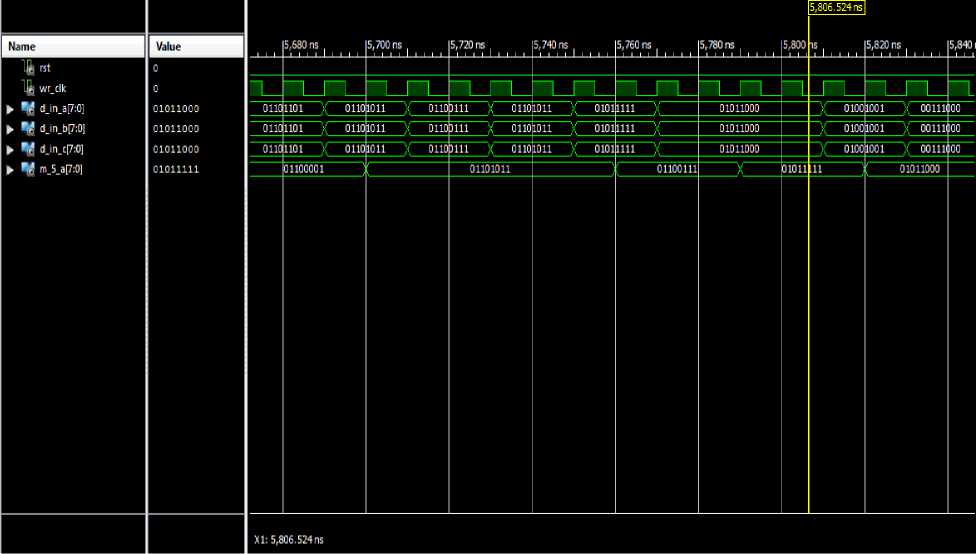Click the 5,820 ns ruler mark
976x554 pixels.
pos(883,45)
